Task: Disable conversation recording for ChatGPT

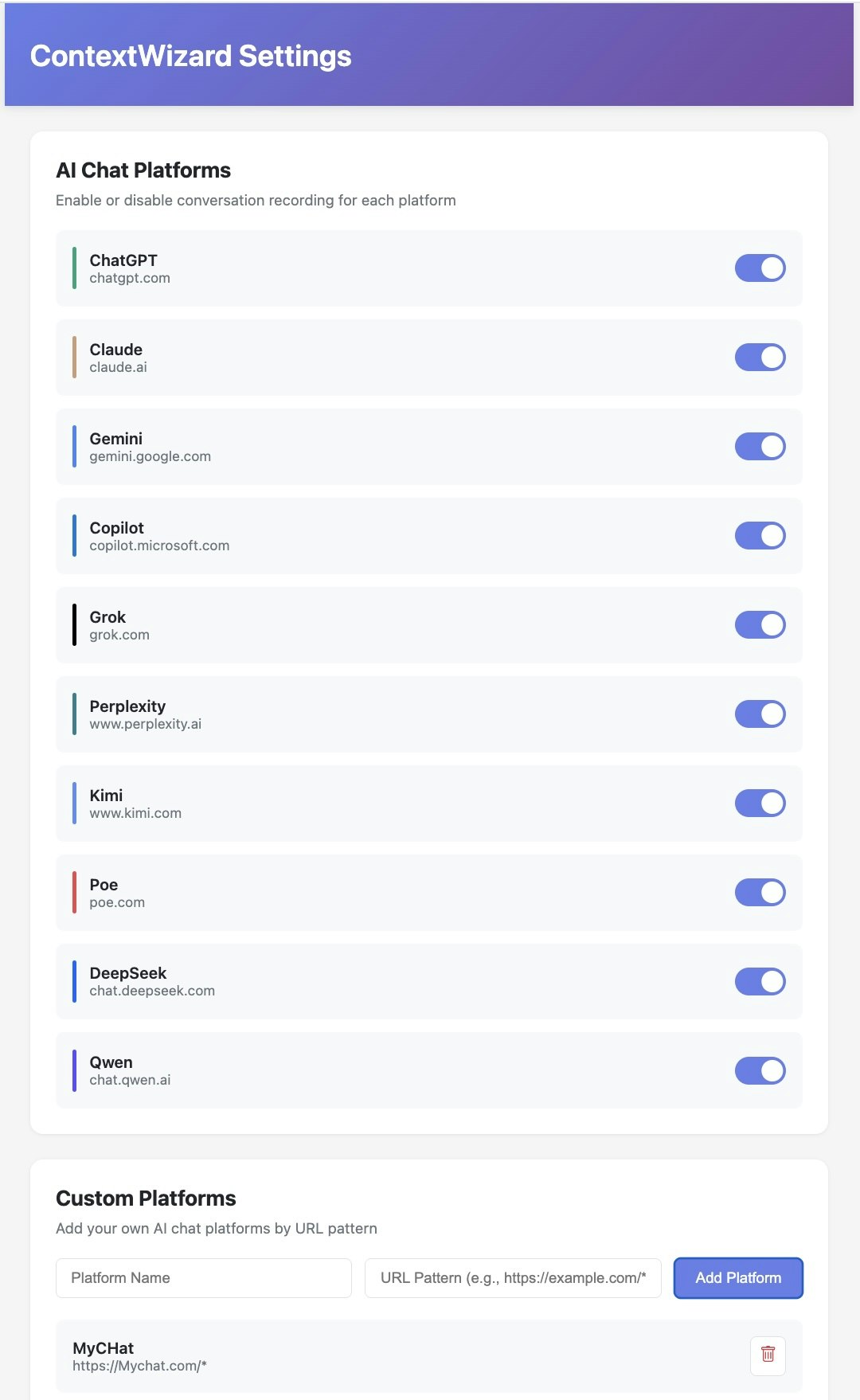Action: [x=759, y=268]
